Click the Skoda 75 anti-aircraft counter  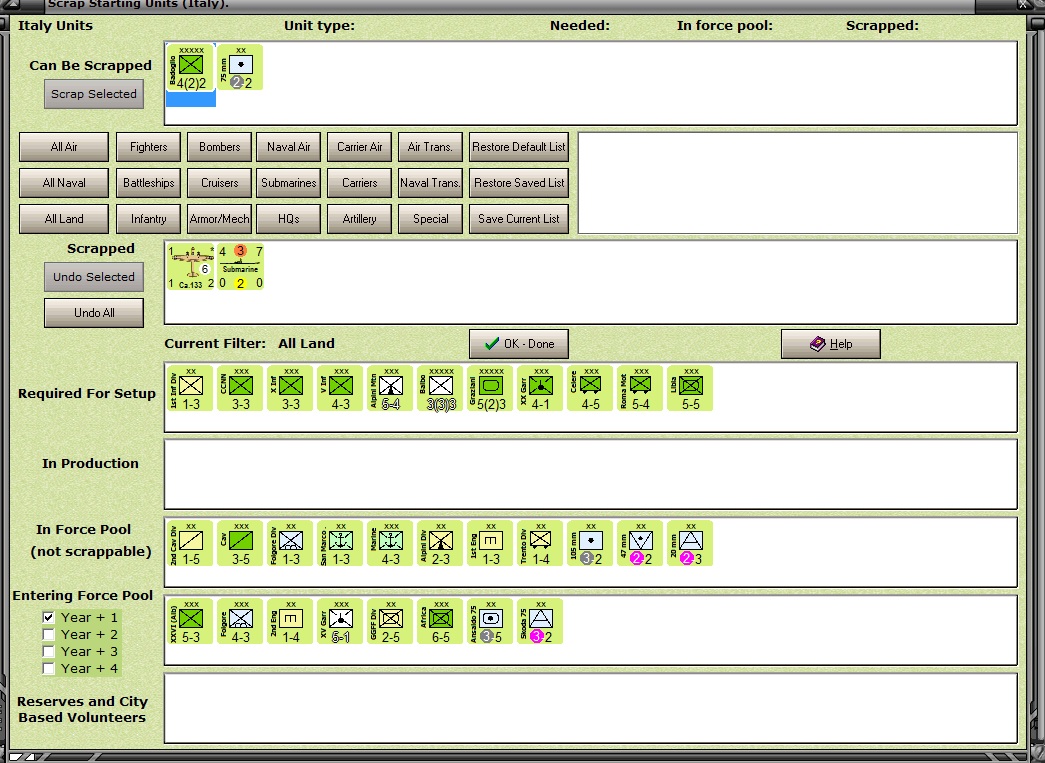[x=540, y=622]
